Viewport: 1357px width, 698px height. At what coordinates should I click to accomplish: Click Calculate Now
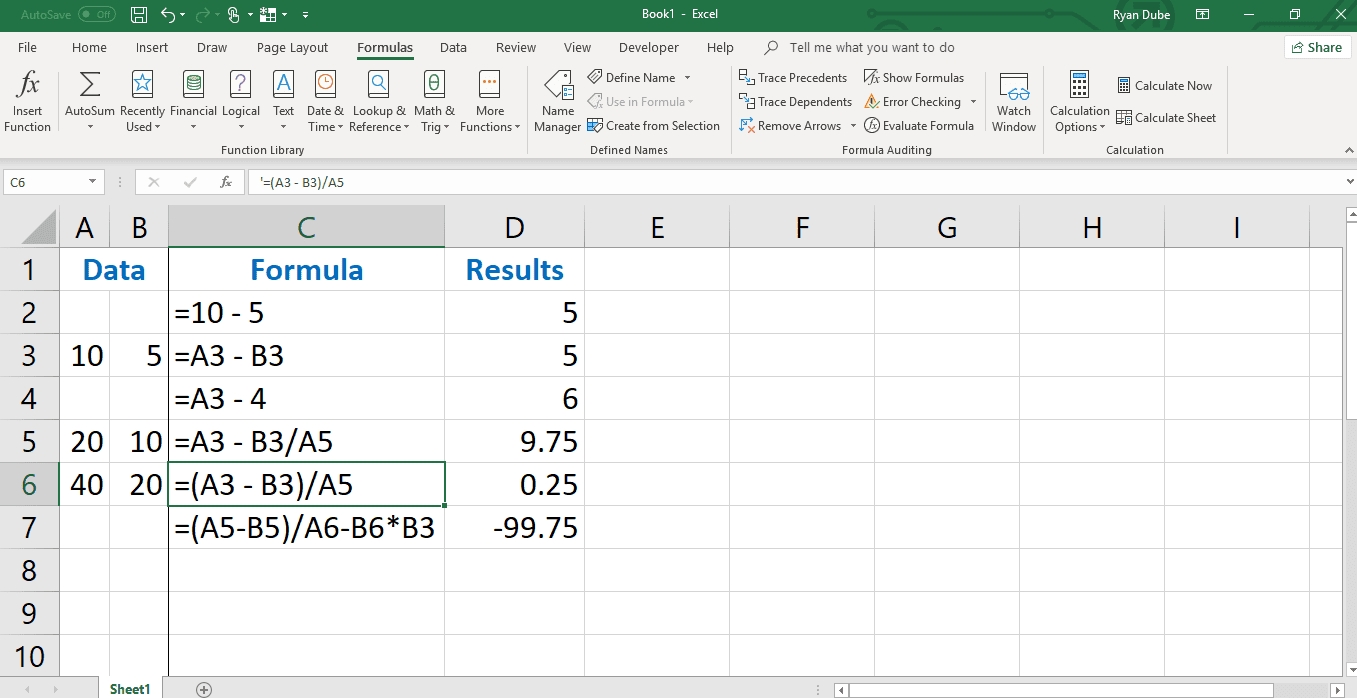click(x=1164, y=85)
